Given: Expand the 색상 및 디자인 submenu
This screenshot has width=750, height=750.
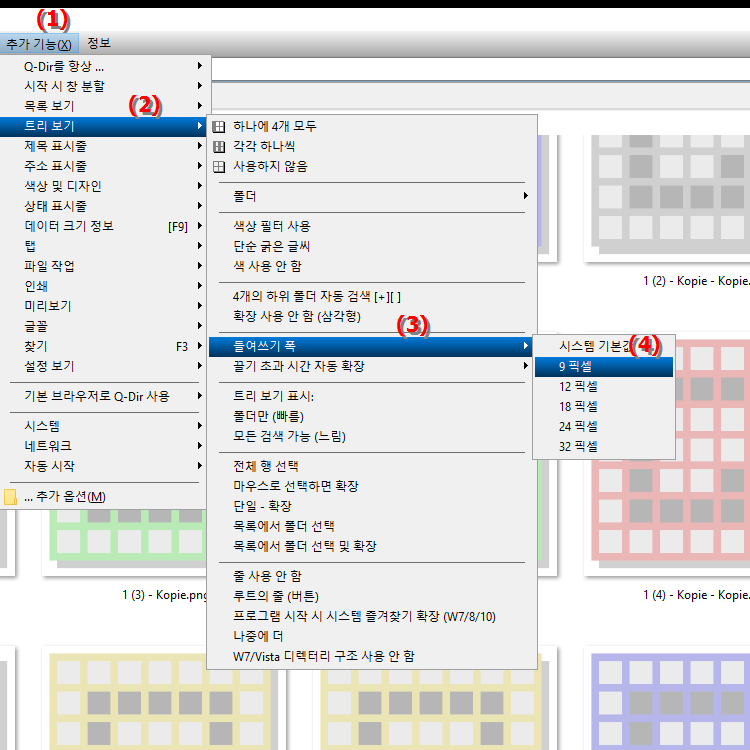Looking at the screenshot, I should (103, 187).
